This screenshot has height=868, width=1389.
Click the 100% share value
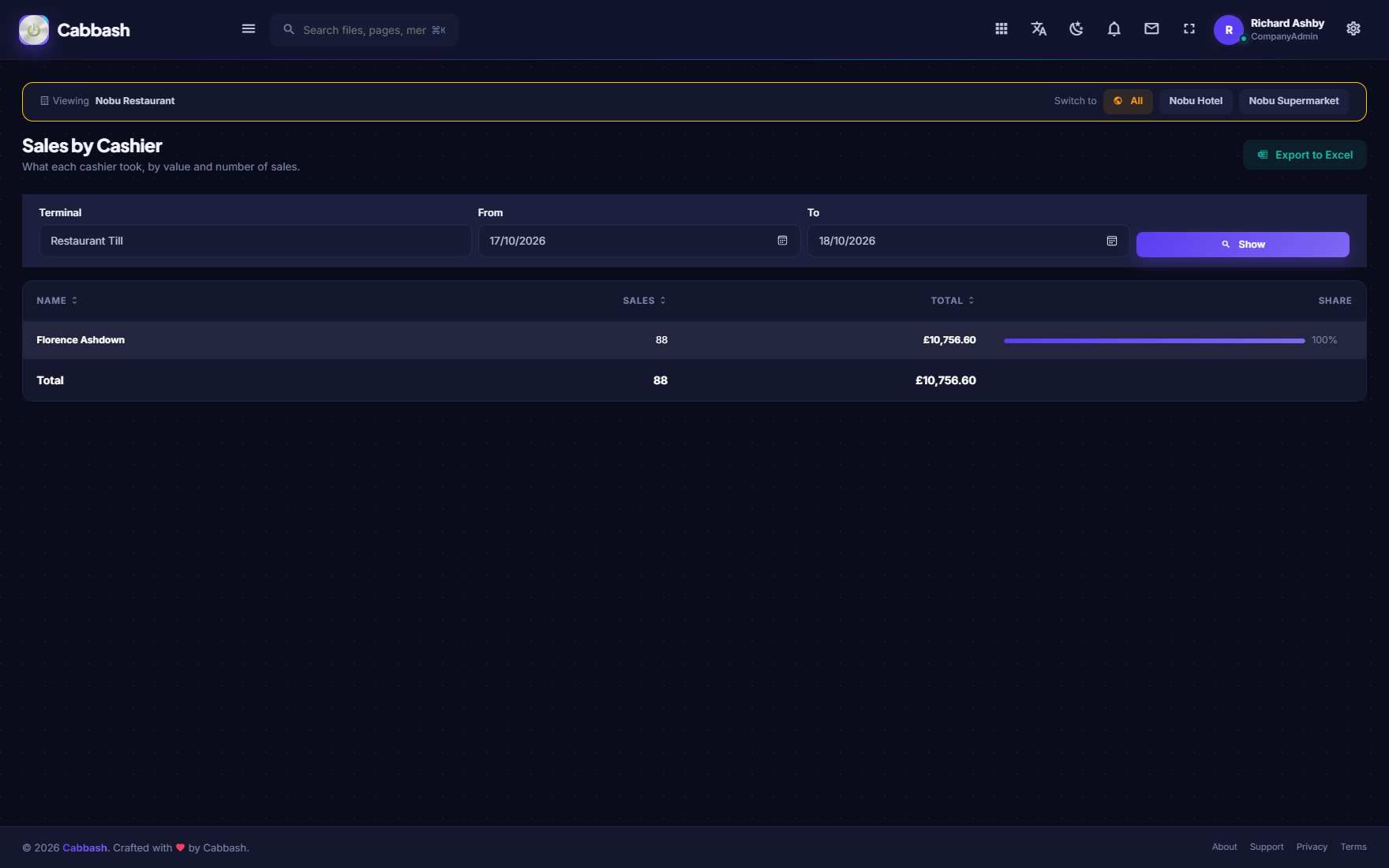[1324, 340]
